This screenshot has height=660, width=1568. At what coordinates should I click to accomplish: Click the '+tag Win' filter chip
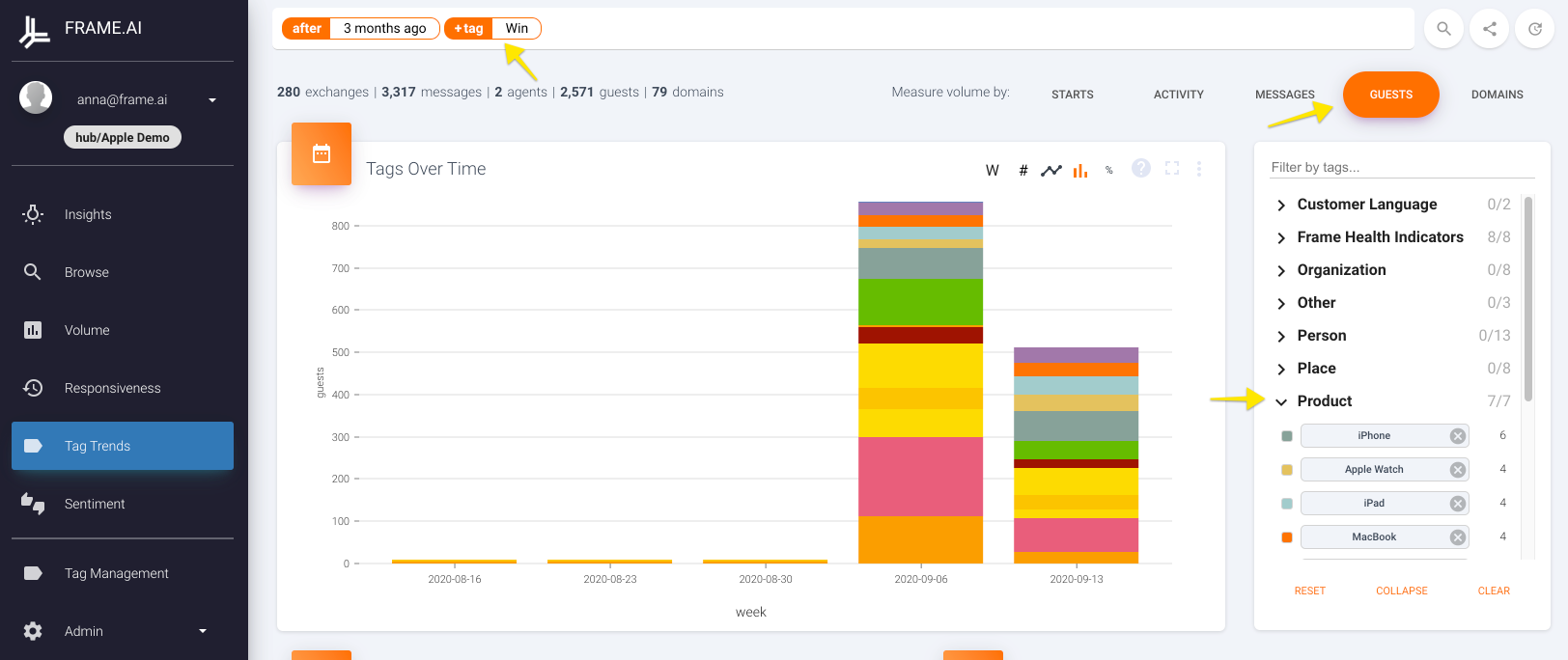click(x=492, y=28)
